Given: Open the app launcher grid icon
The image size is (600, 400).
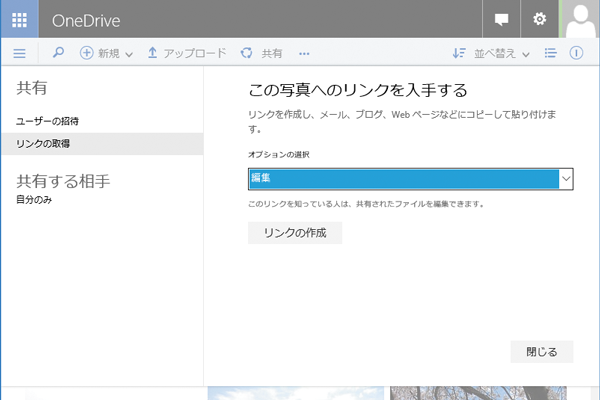Looking at the screenshot, I should 20,20.
